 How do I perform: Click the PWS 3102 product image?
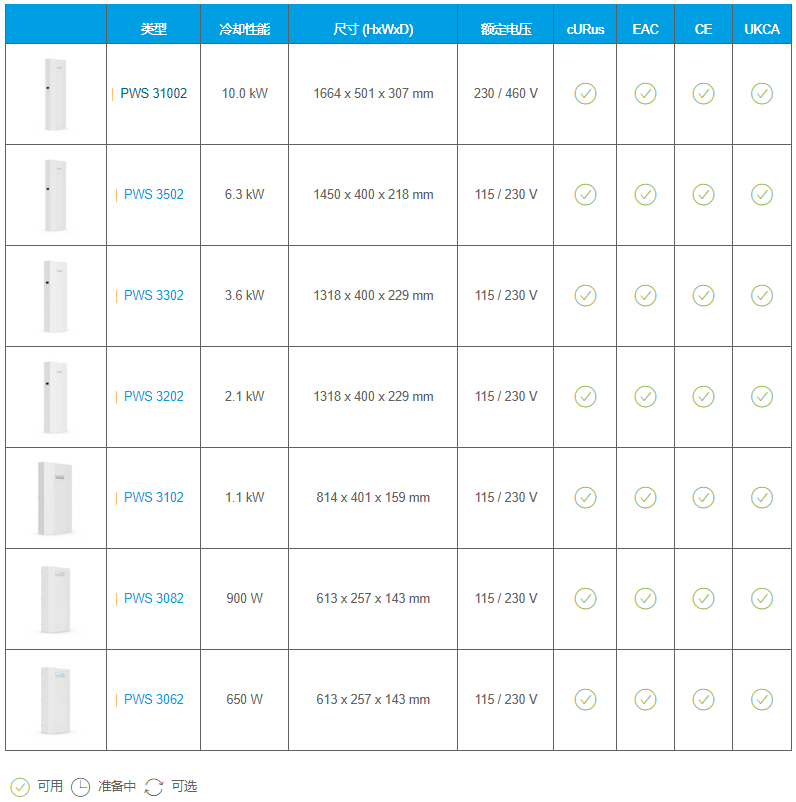click(55, 498)
